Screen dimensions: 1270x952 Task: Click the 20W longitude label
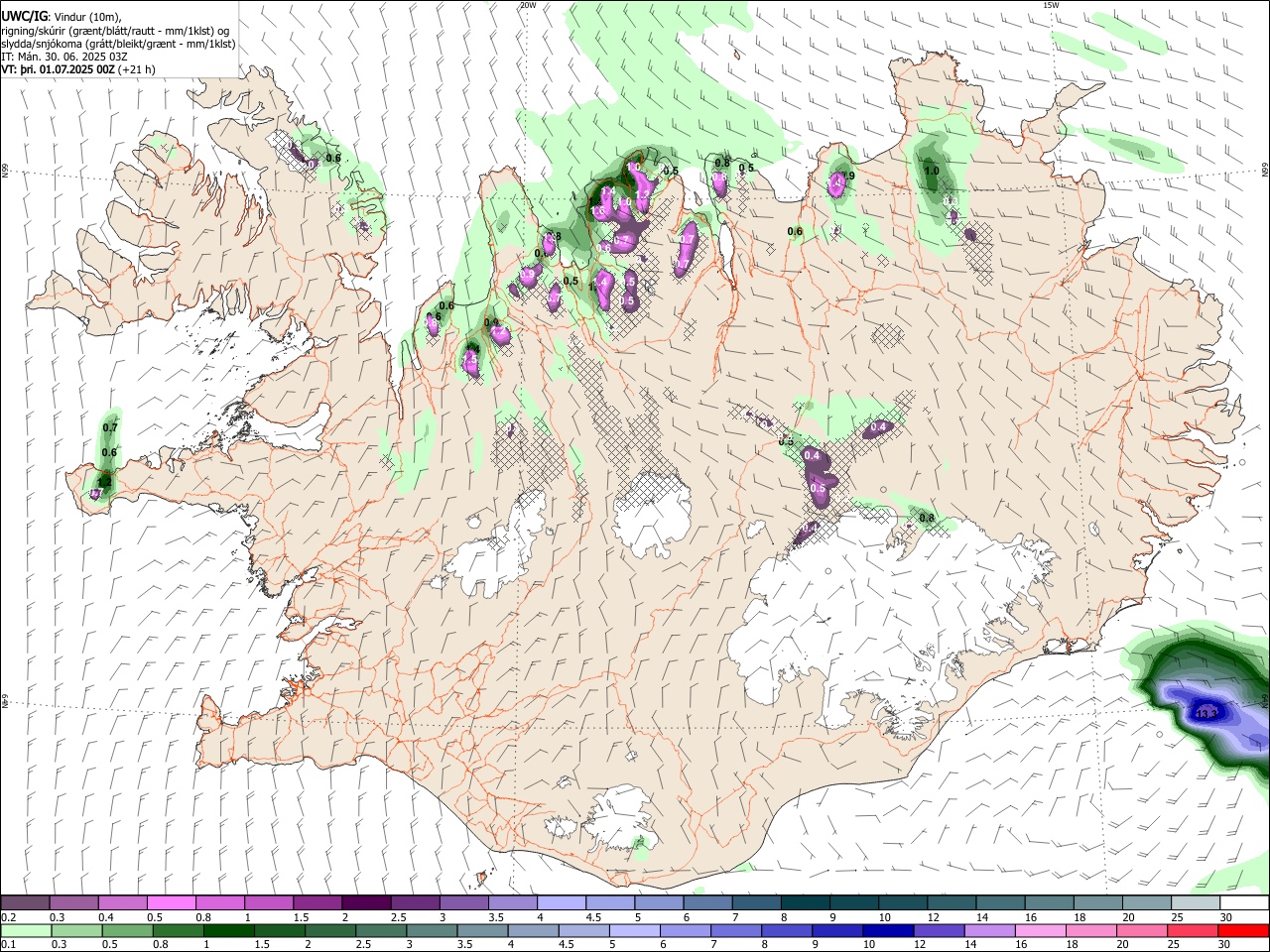(528, 5)
